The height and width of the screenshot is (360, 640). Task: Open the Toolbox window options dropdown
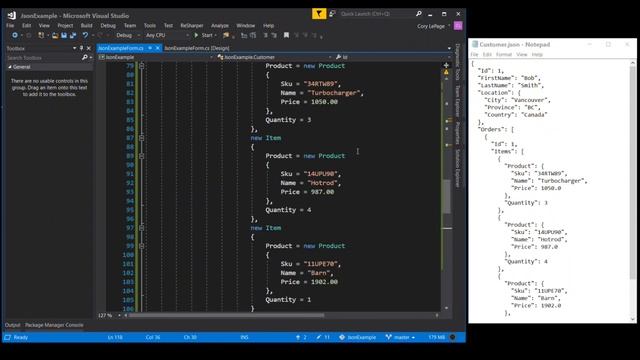click(74, 48)
